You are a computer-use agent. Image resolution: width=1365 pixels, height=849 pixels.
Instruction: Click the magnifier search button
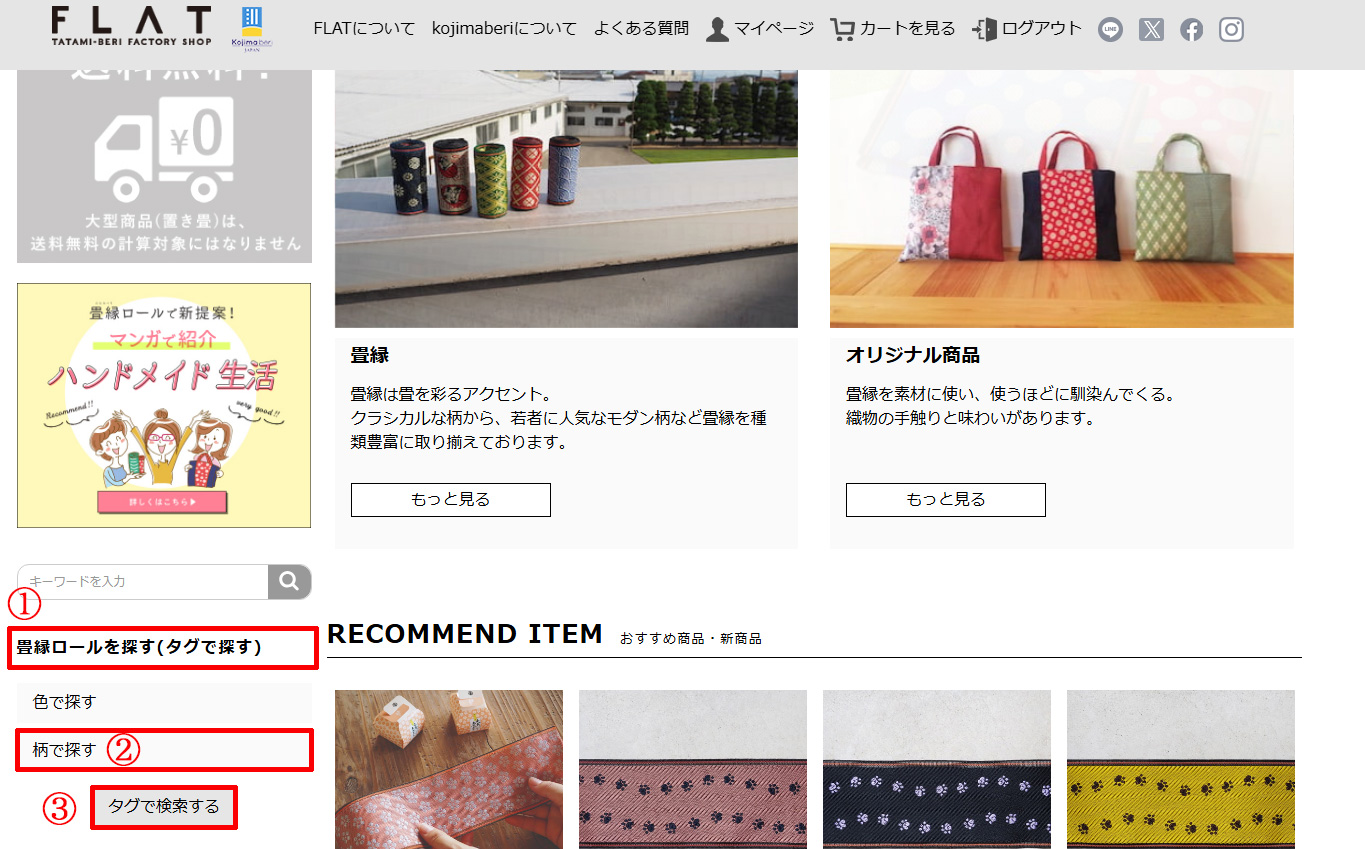pyautogui.click(x=290, y=581)
